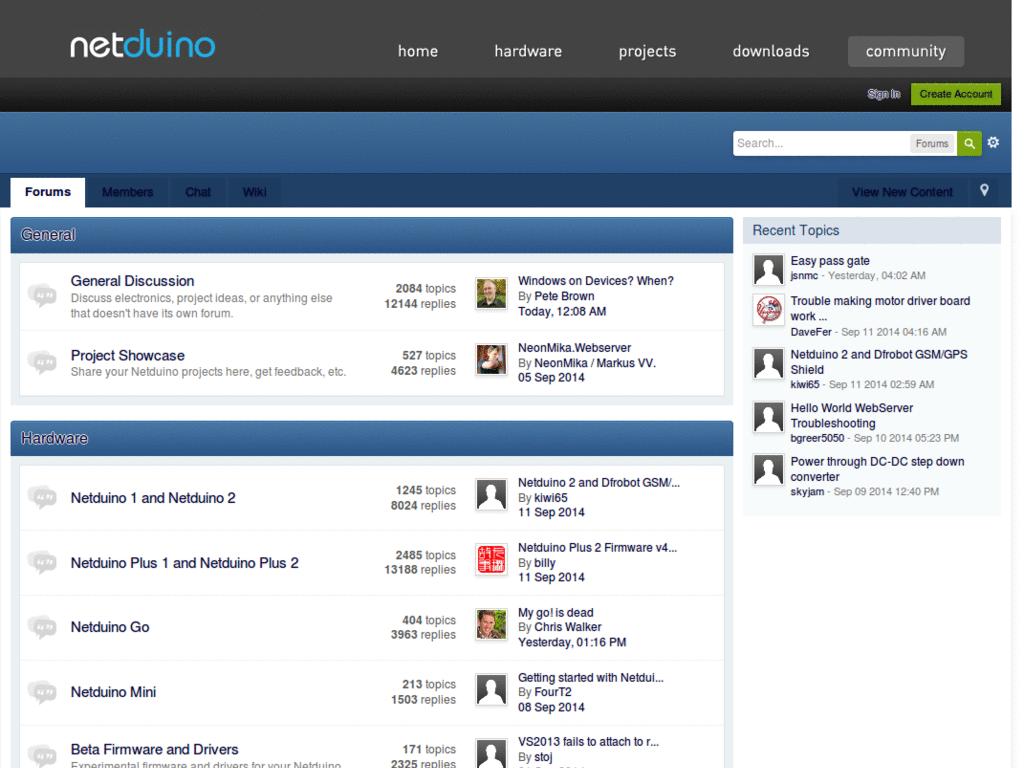Switch to the Members tab
The width and height of the screenshot is (1024, 768).
[x=127, y=192]
